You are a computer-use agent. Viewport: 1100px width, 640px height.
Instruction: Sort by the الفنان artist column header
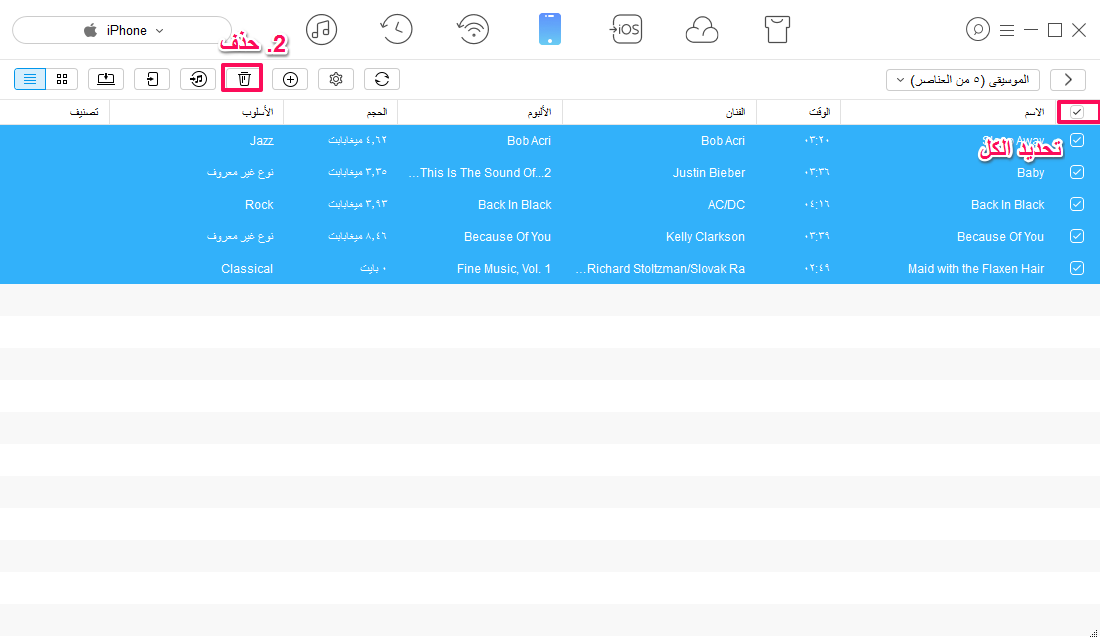tap(735, 112)
